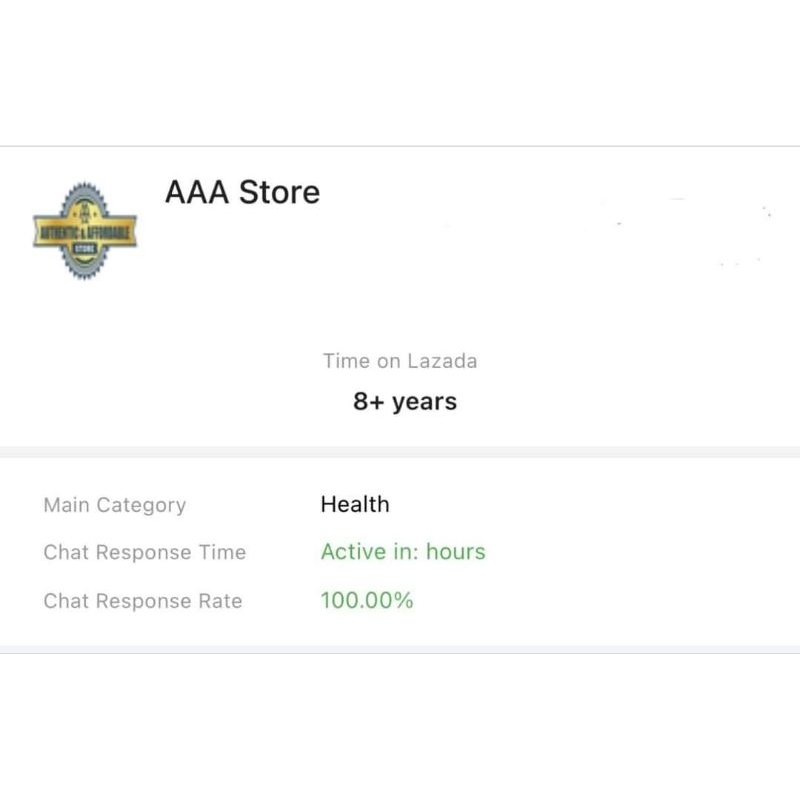800x800 pixels.
Task: Click the small "Store" ribbon under logo banner
Action: click(x=85, y=249)
